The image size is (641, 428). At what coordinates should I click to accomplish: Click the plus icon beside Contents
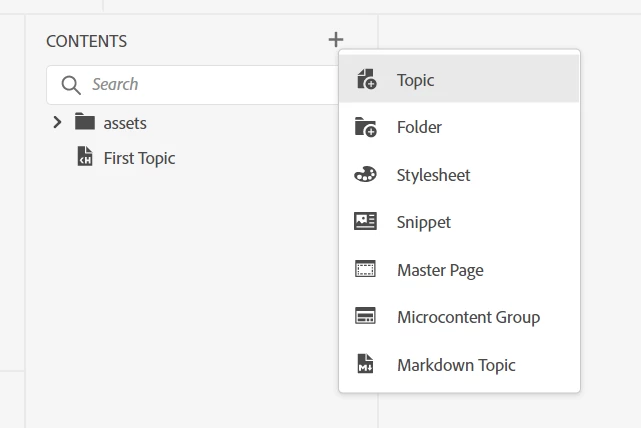(x=335, y=40)
